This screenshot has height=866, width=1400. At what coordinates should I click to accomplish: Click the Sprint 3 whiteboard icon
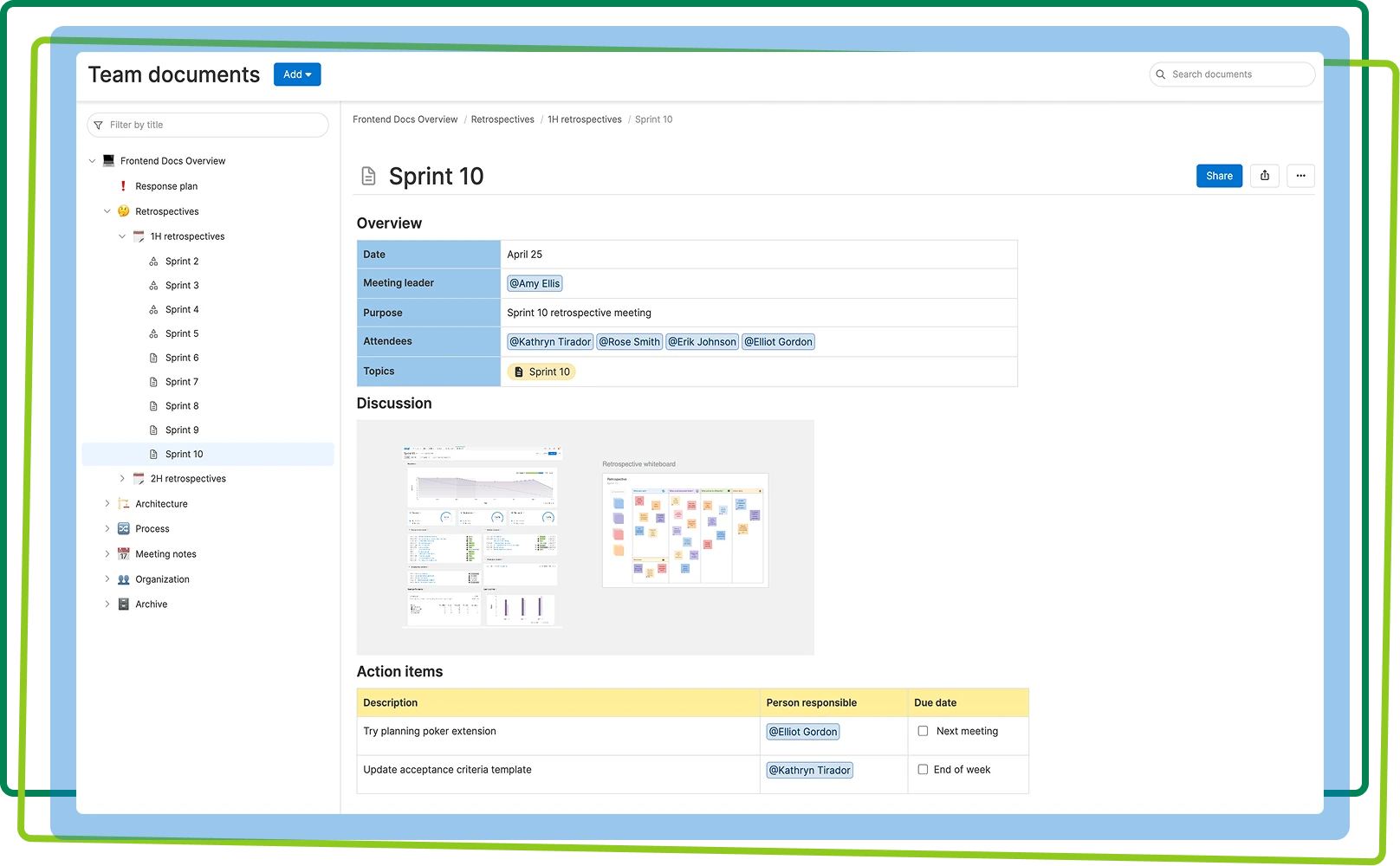pos(153,285)
